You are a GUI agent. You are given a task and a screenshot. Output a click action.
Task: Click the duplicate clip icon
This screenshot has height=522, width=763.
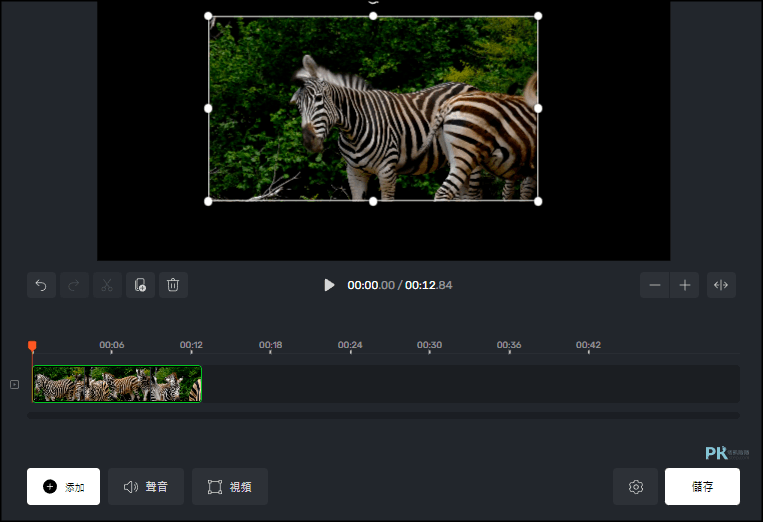[140, 285]
